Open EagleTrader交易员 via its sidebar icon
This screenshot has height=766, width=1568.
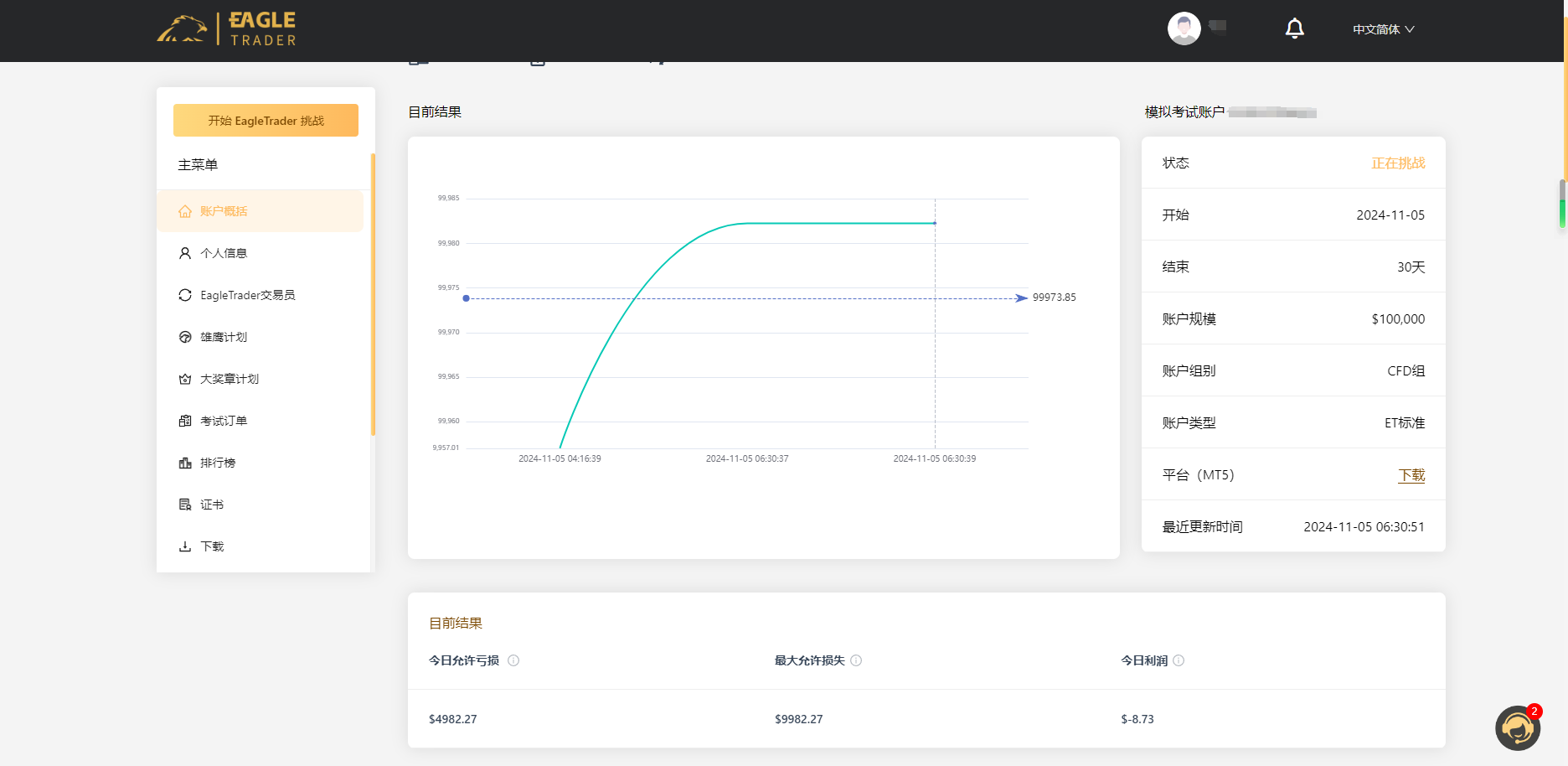pos(185,294)
